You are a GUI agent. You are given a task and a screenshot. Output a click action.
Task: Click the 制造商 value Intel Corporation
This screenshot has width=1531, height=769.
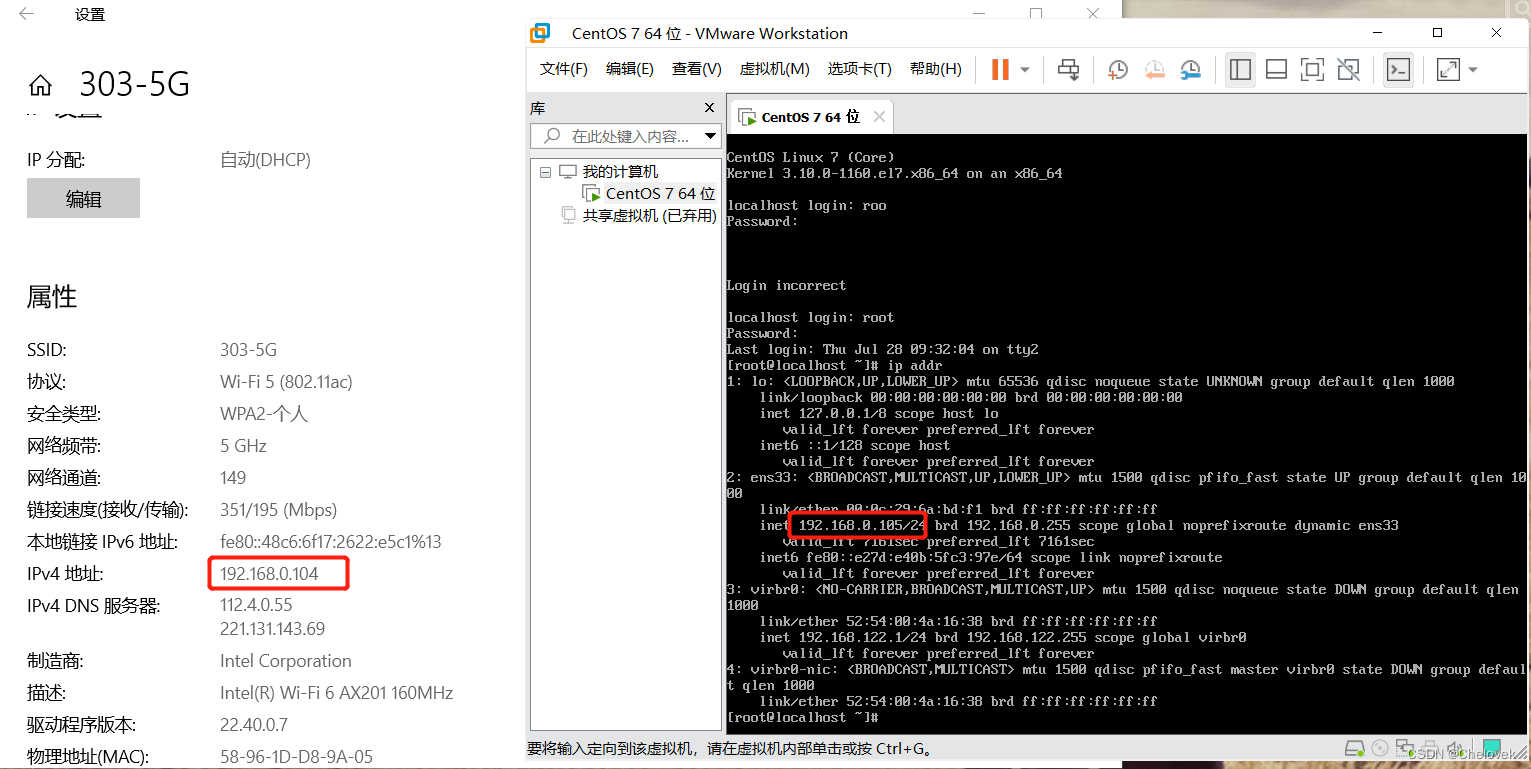click(286, 661)
